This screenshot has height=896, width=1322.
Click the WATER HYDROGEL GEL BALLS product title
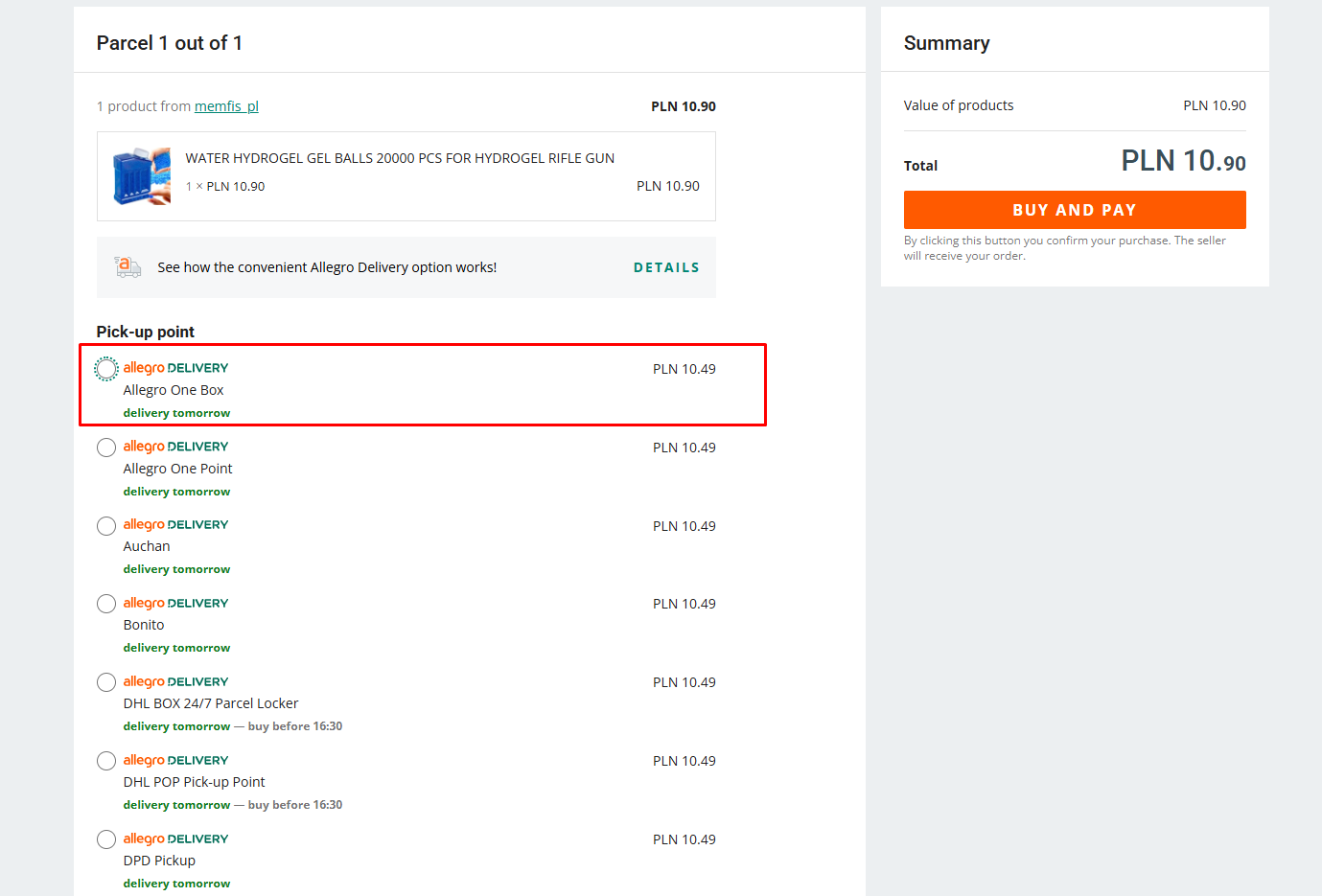pyautogui.click(x=400, y=158)
